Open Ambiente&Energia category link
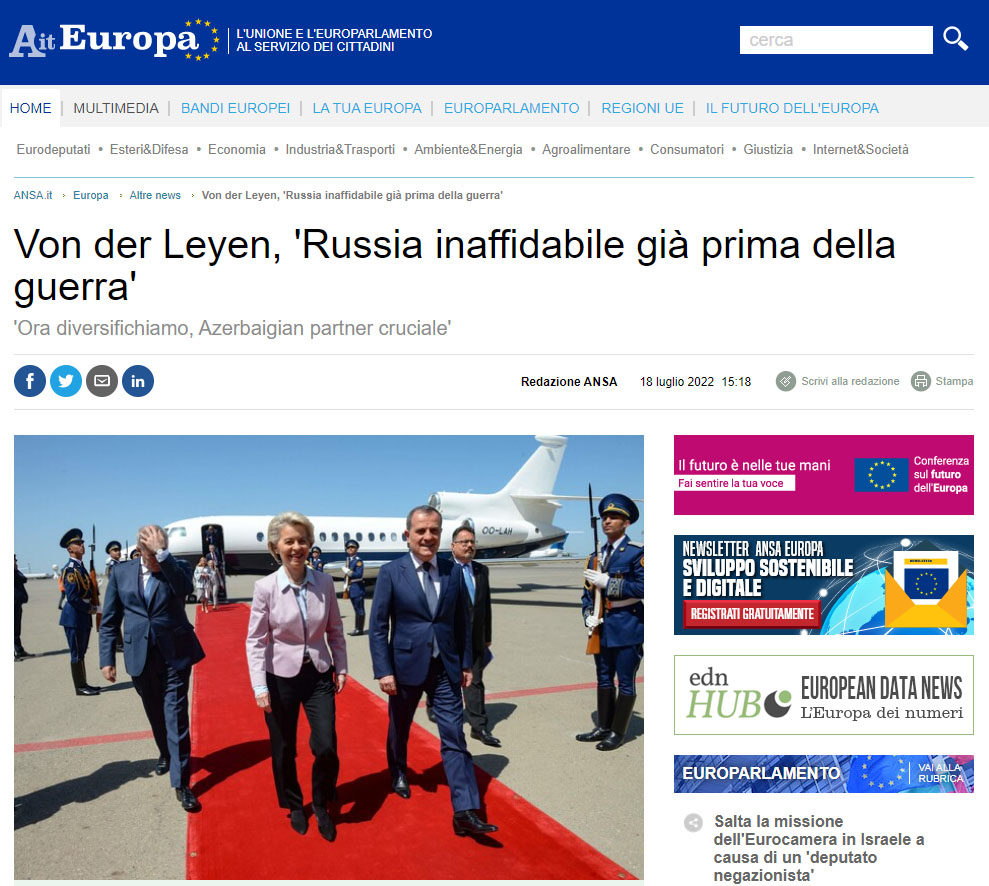 468,149
